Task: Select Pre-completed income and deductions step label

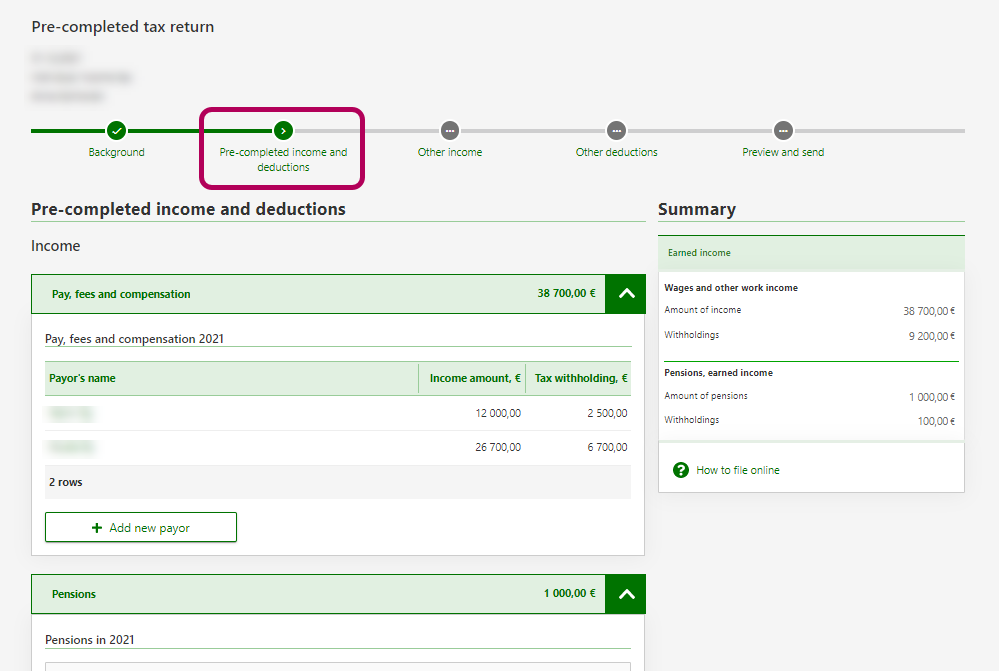Action: [x=283, y=160]
